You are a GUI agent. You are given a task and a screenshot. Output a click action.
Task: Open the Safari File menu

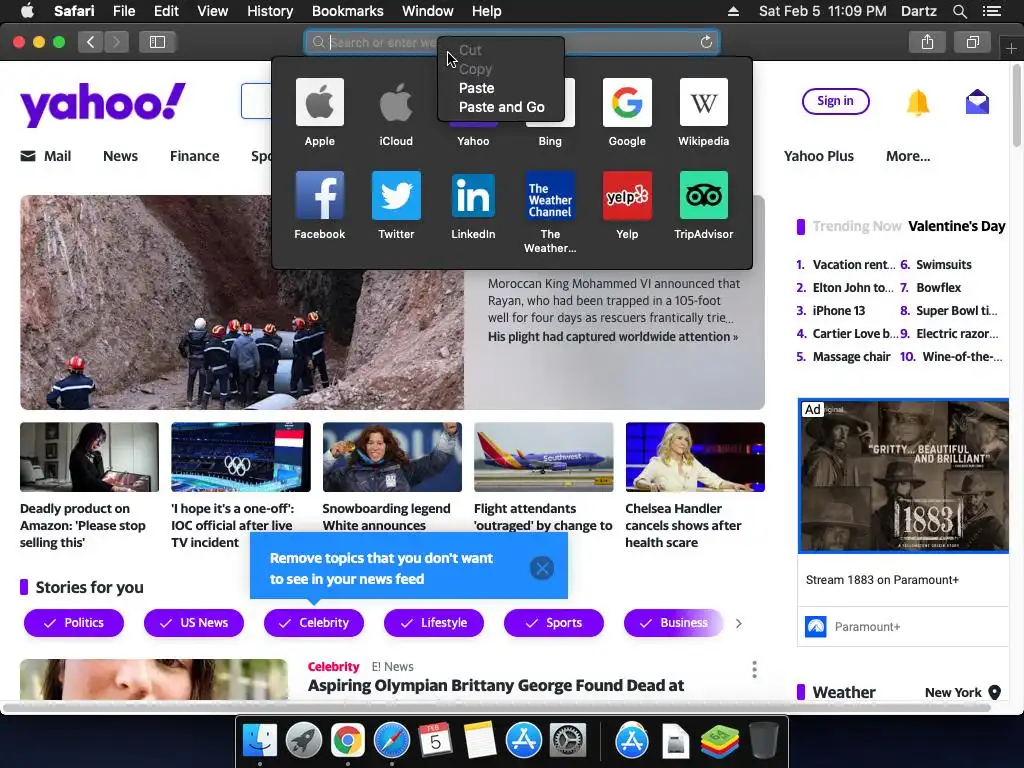tap(124, 11)
